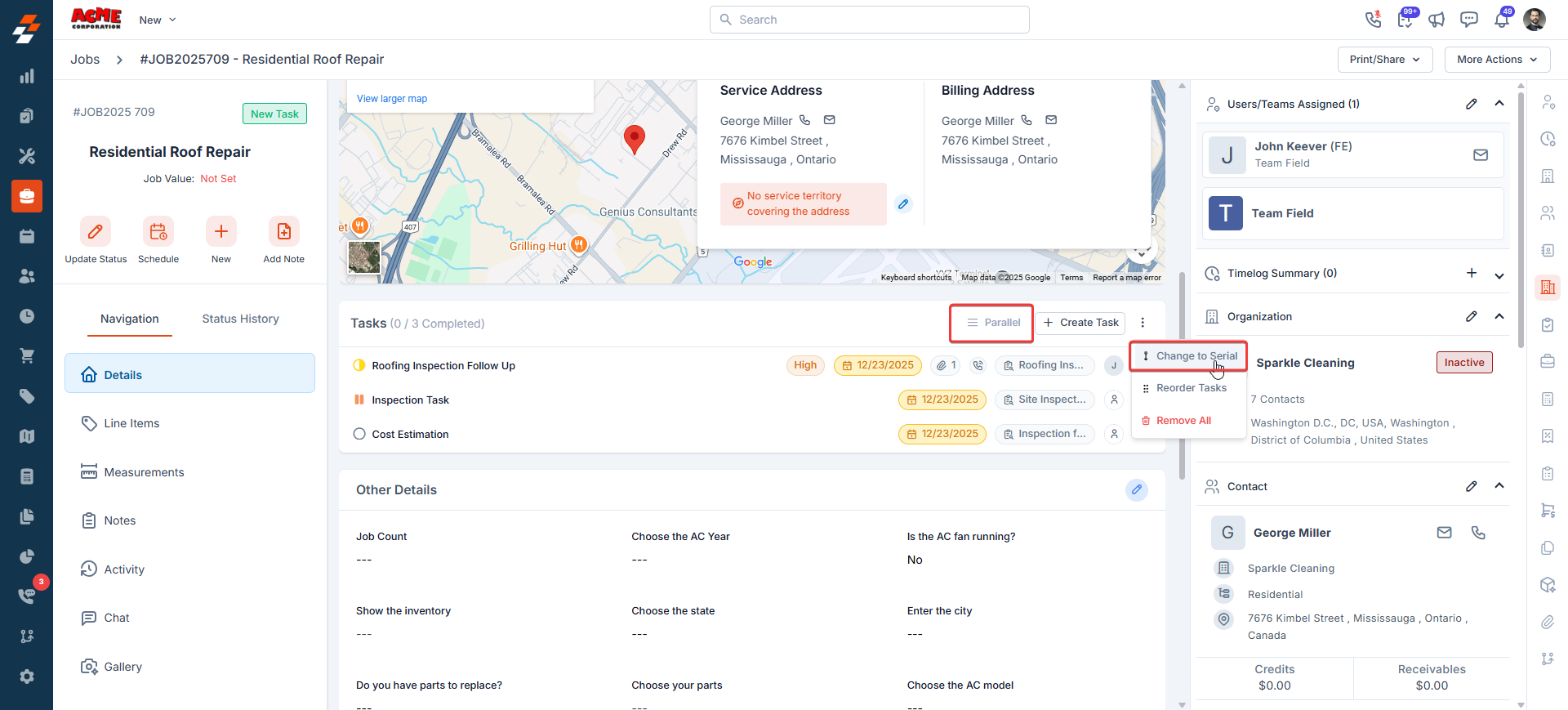Edit the Organization section pencil
The height and width of the screenshot is (710, 1568).
pyautogui.click(x=1471, y=316)
